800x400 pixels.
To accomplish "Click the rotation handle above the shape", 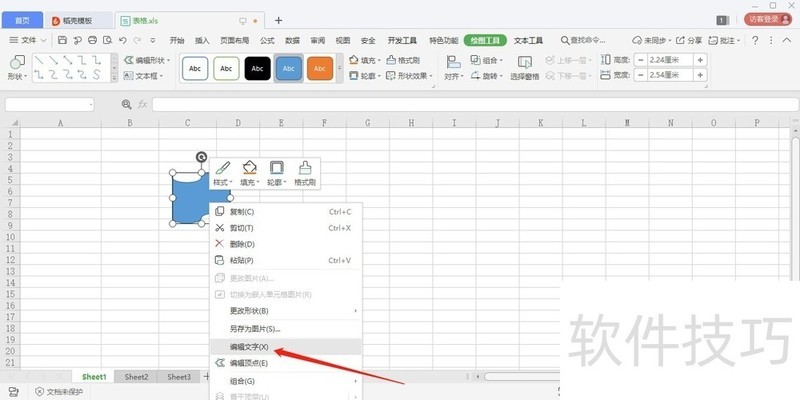I will pyautogui.click(x=201, y=157).
